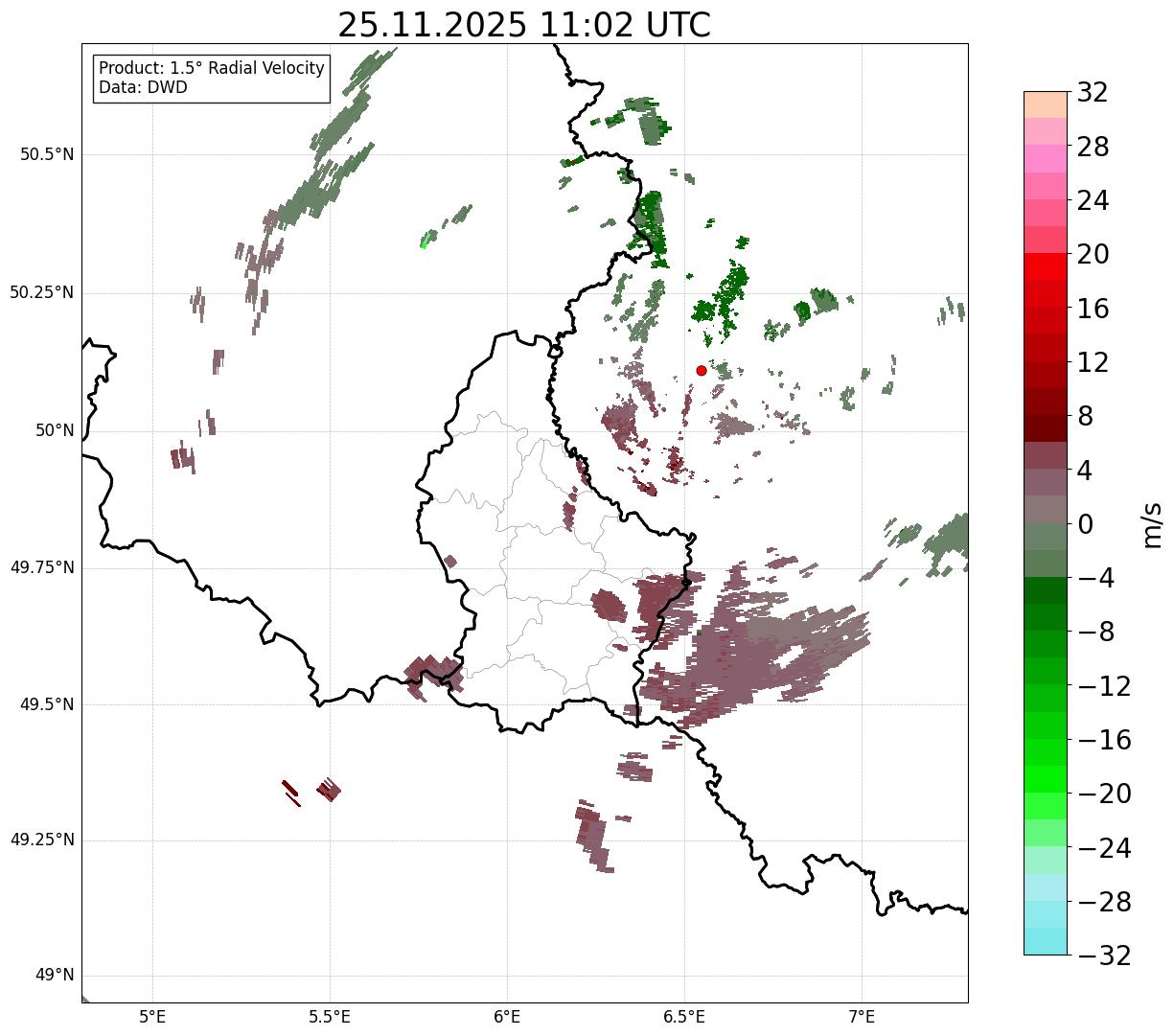Click the 50°N latitude label
Image resolution: width=1174 pixels, height=1036 pixels.
click(55, 430)
